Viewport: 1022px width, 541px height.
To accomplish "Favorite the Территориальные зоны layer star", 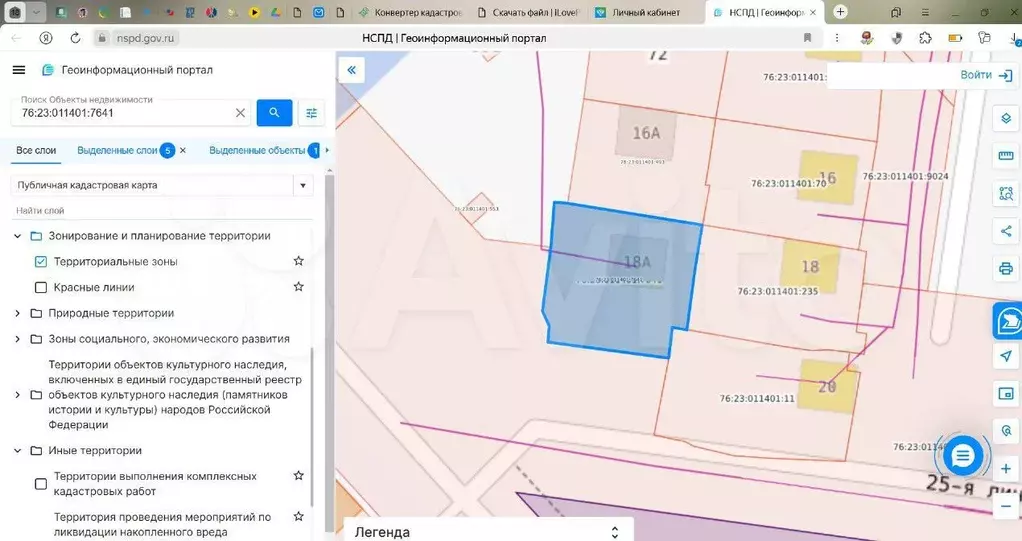I will click(299, 261).
